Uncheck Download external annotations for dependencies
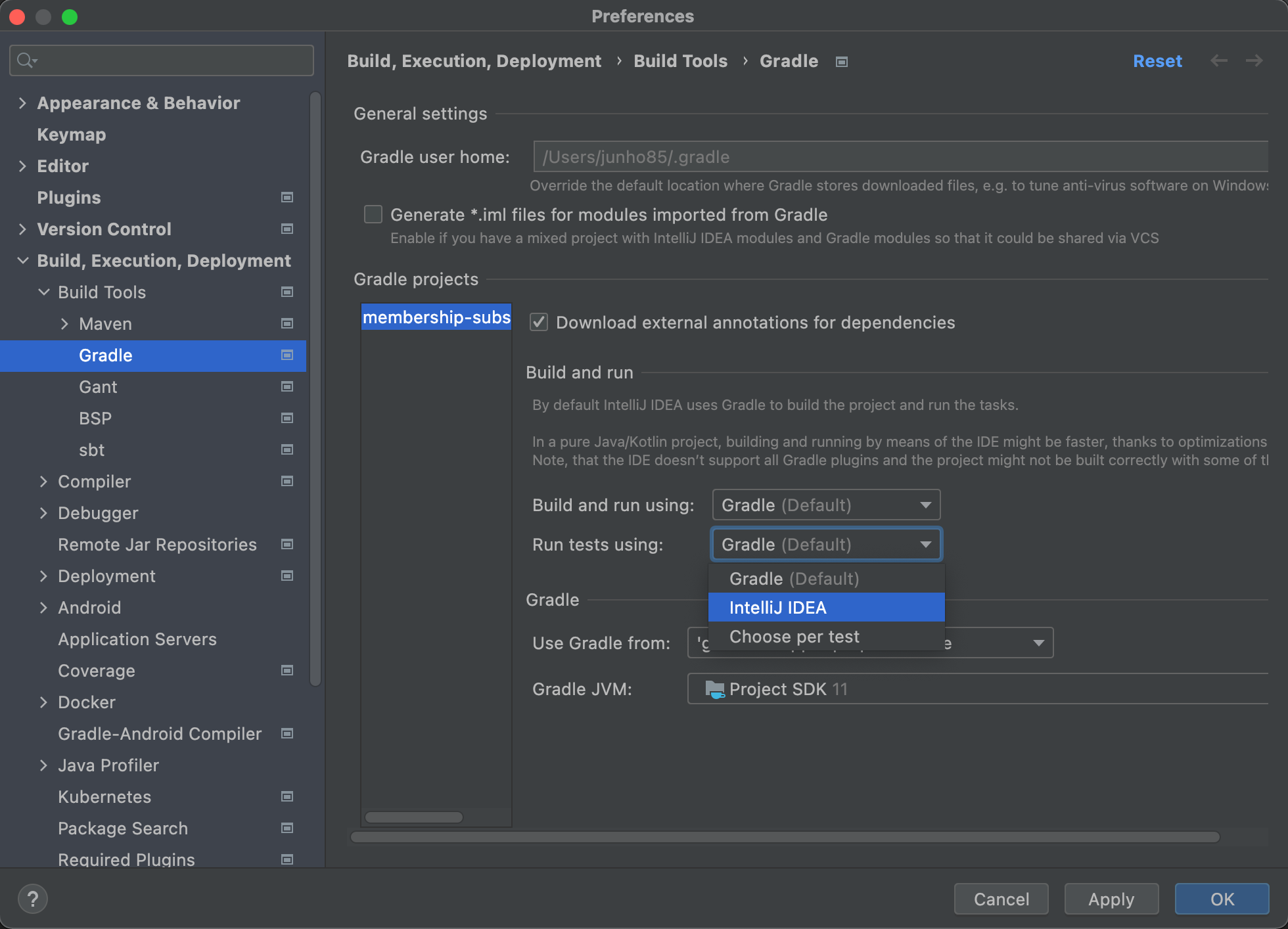Viewport: 1288px width, 929px height. 539,322
